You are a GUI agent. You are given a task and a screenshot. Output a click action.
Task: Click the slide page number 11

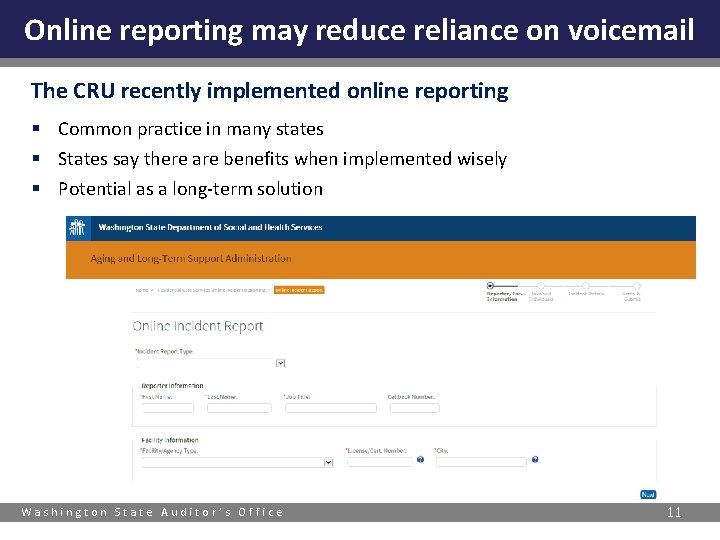pos(674,512)
